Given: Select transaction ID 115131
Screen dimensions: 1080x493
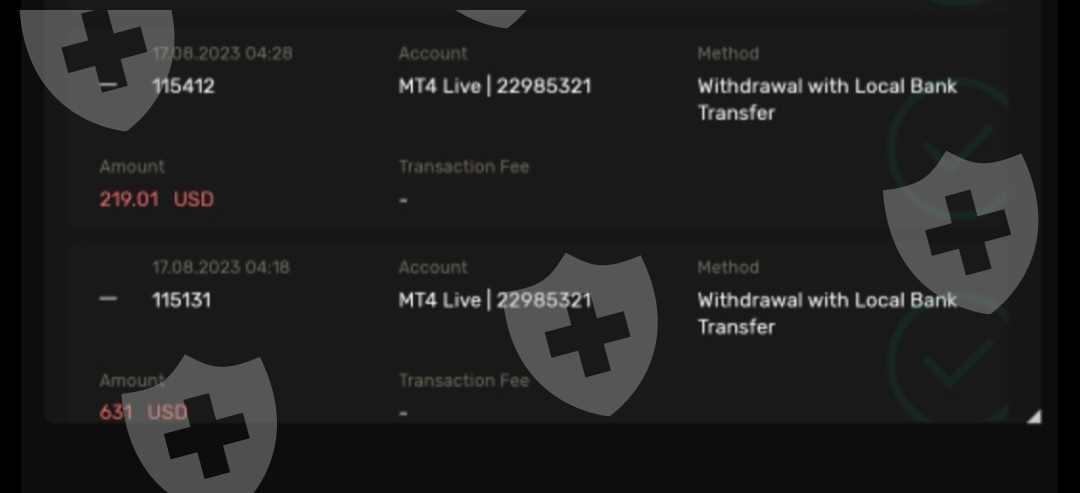Looking at the screenshot, I should pyautogui.click(x=182, y=300).
